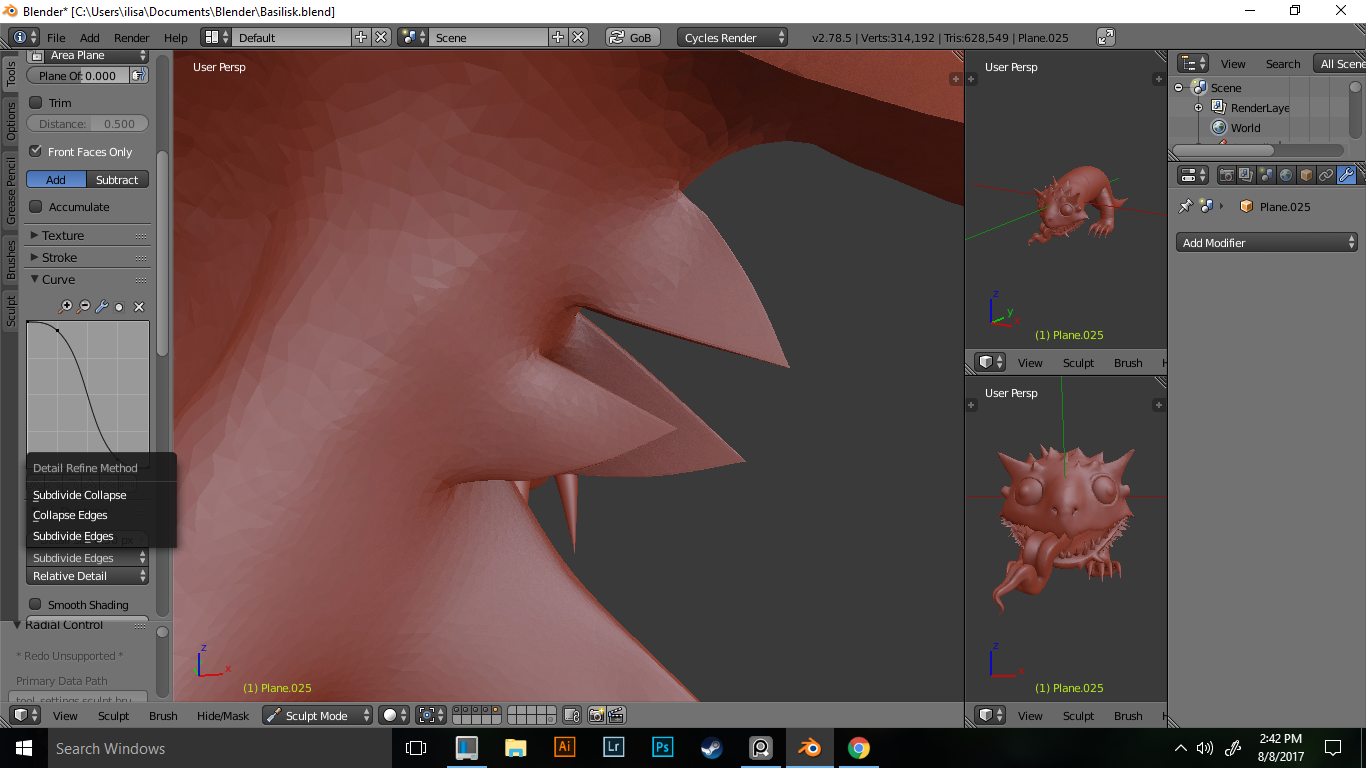Screen dimensions: 1366x768
Task: Switch brush direction to Subtract
Action: pos(117,179)
